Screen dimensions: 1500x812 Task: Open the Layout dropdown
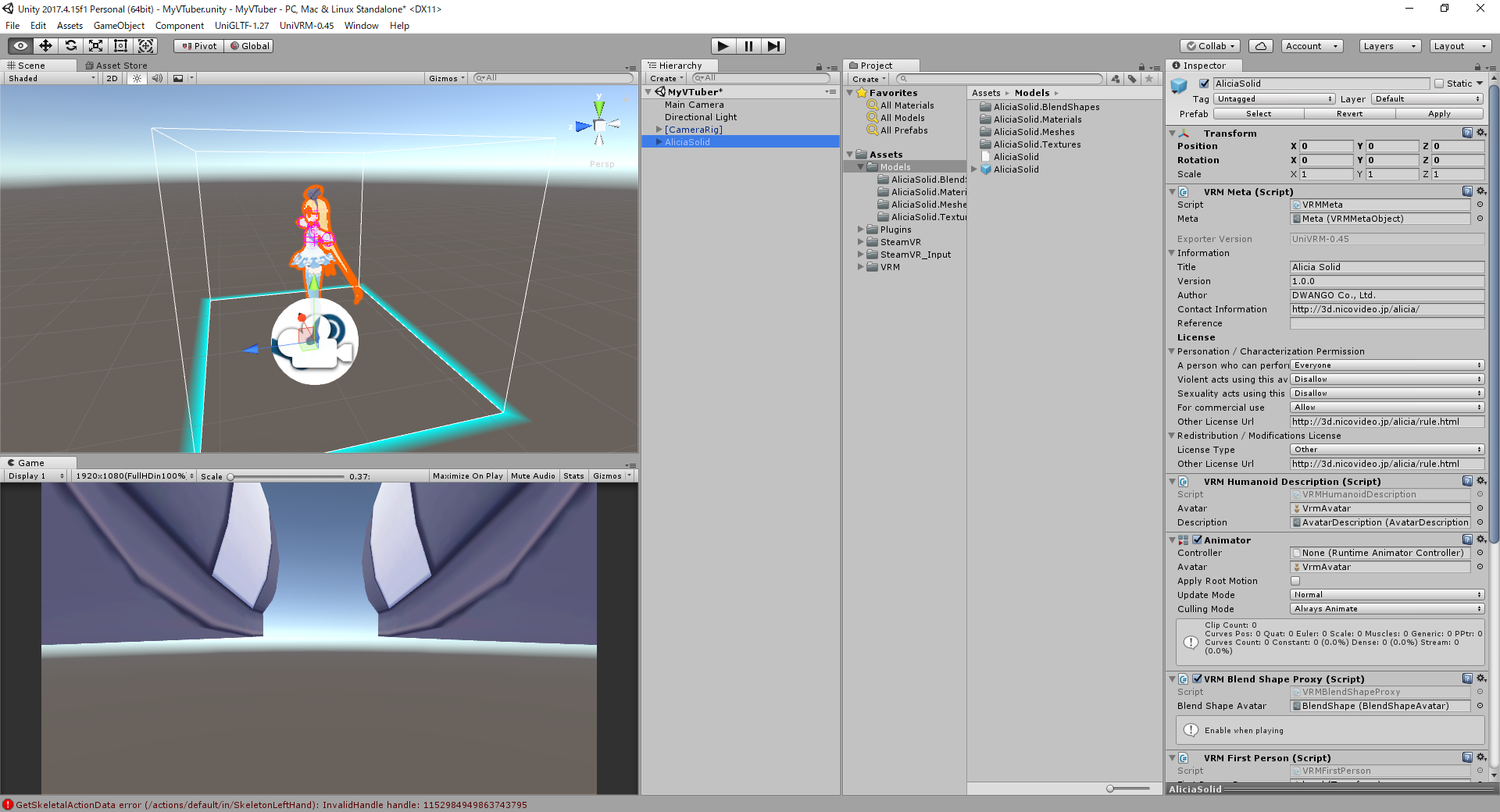tap(1459, 45)
